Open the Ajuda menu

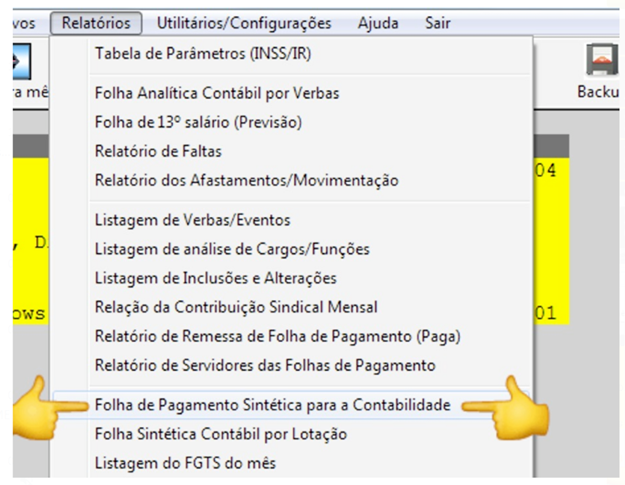pyautogui.click(x=378, y=23)
